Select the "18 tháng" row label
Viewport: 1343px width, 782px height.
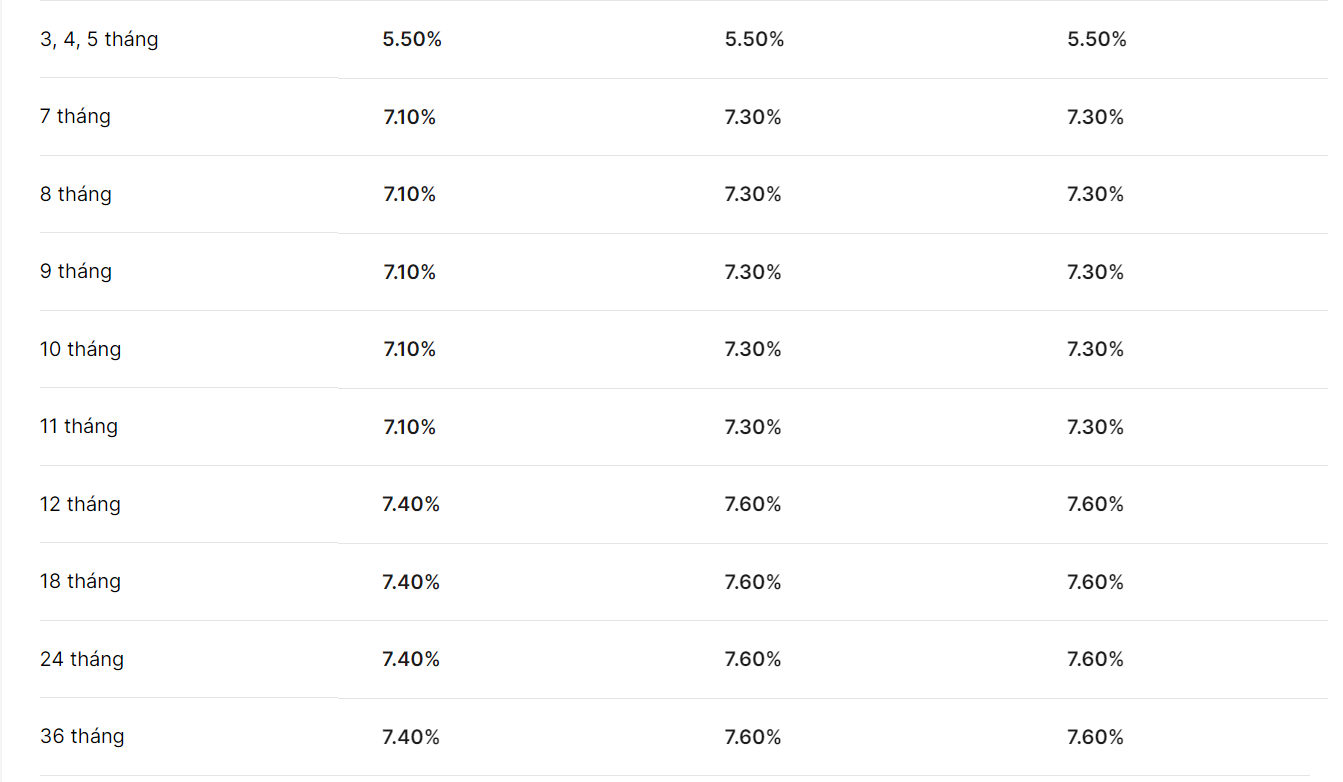click(80, 582)
